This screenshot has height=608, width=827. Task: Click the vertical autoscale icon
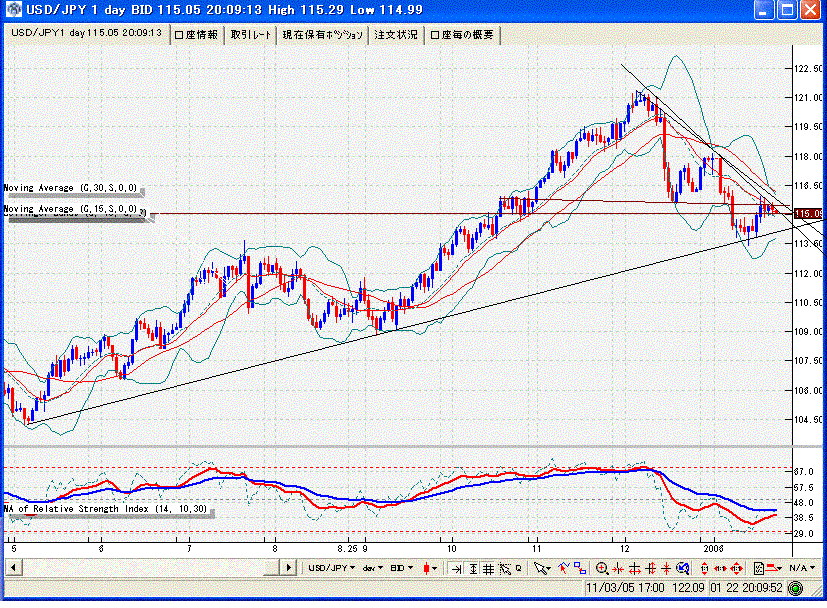tap(473, 568)
